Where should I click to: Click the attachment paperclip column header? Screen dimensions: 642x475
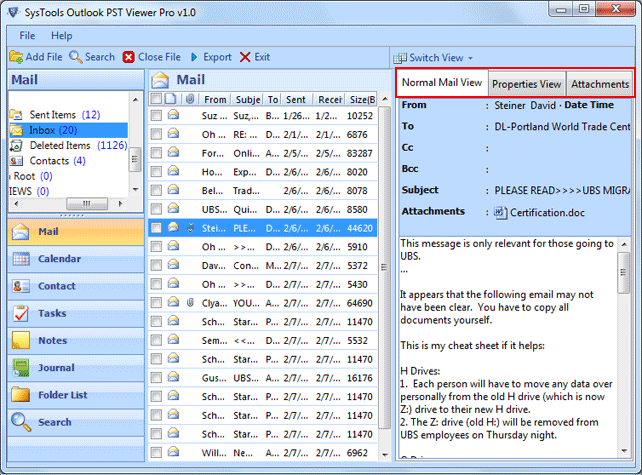190,99
